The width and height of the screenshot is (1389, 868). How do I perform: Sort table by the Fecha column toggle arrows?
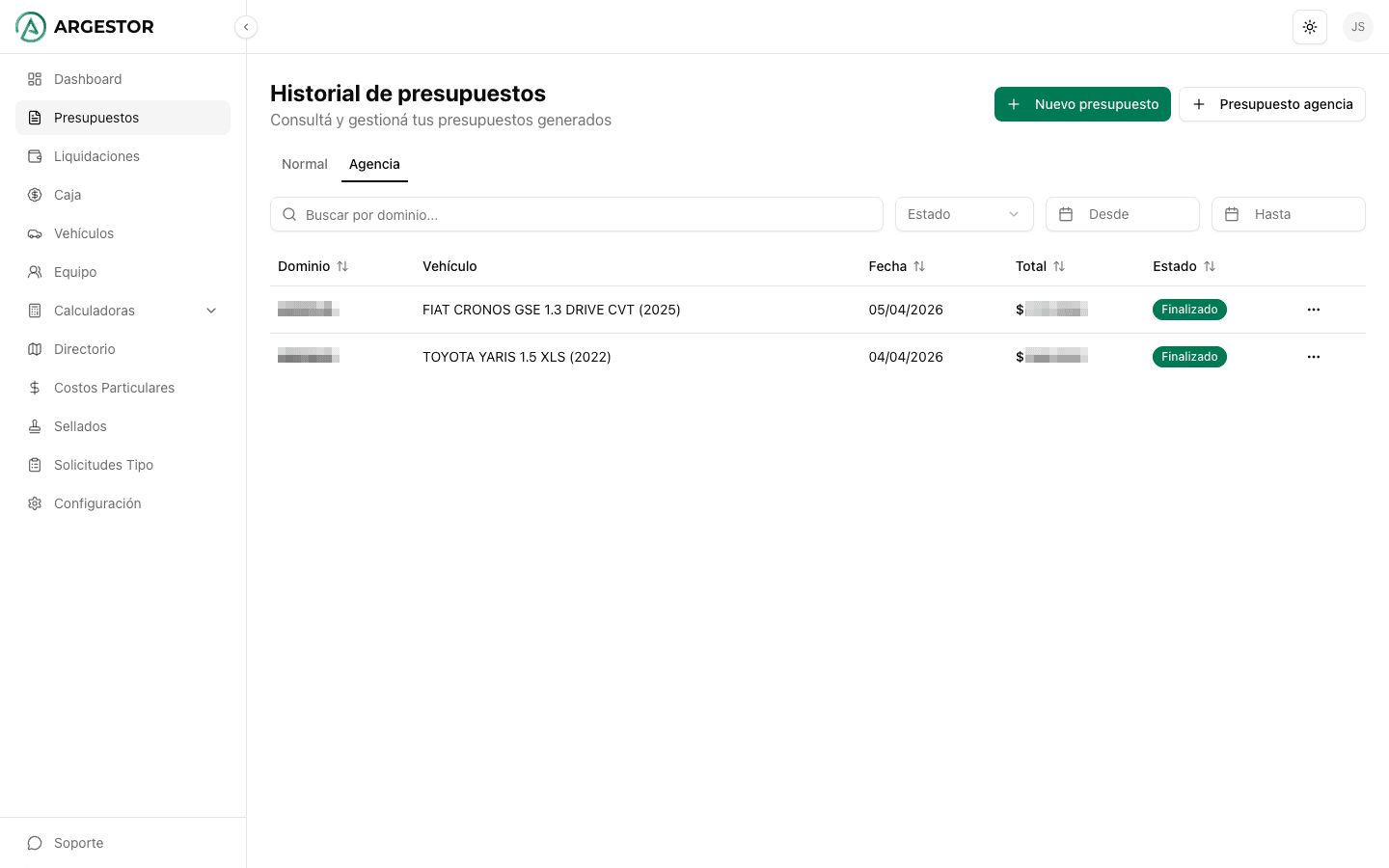point(918,266)
